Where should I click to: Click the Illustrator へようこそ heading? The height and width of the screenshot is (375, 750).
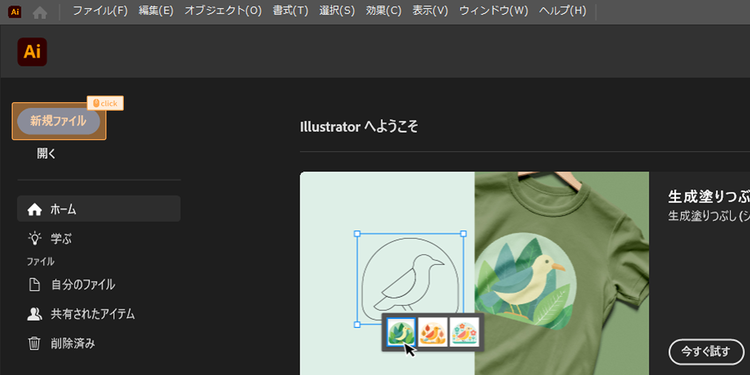pyautogui.click(x=359, y=127)
